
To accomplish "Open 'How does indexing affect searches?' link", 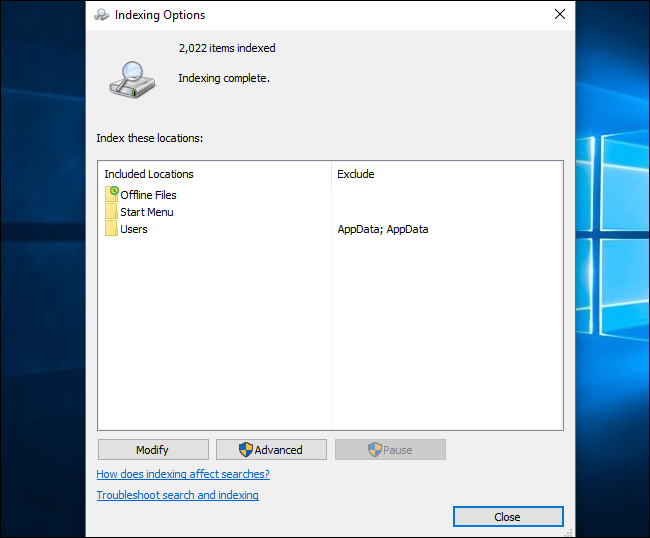I will click(183, 474).
